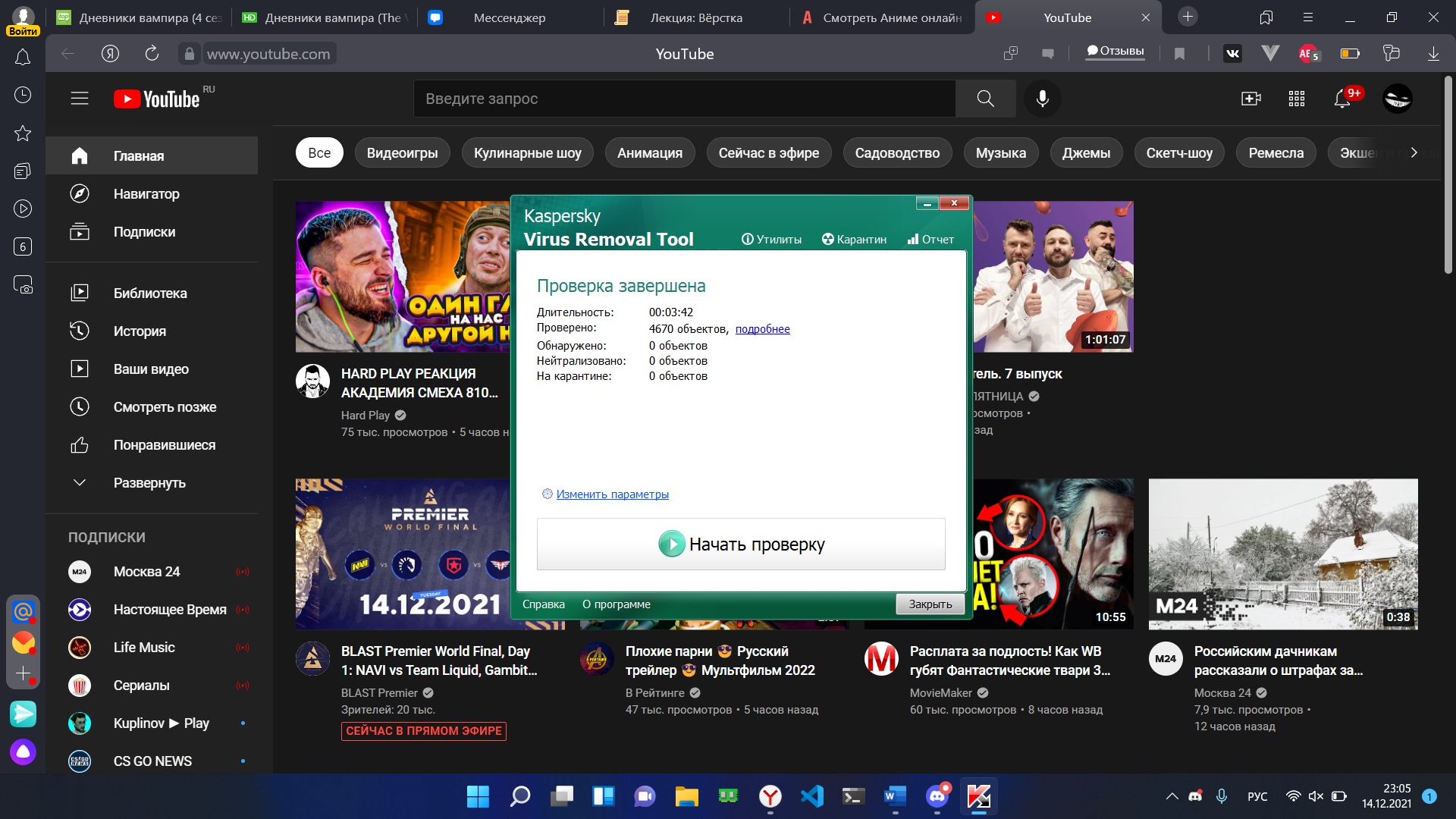This screenshot has height=819, width=1456.
Task: Open Понравившиеся in sidebar
Action: coord(152,444)
